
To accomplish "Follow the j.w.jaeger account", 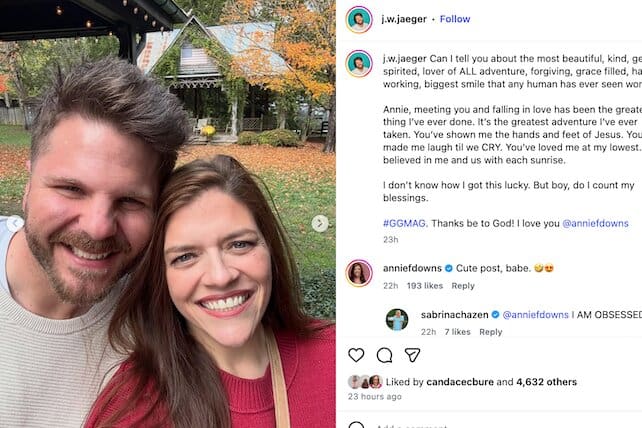I will (x=455, y=19).
